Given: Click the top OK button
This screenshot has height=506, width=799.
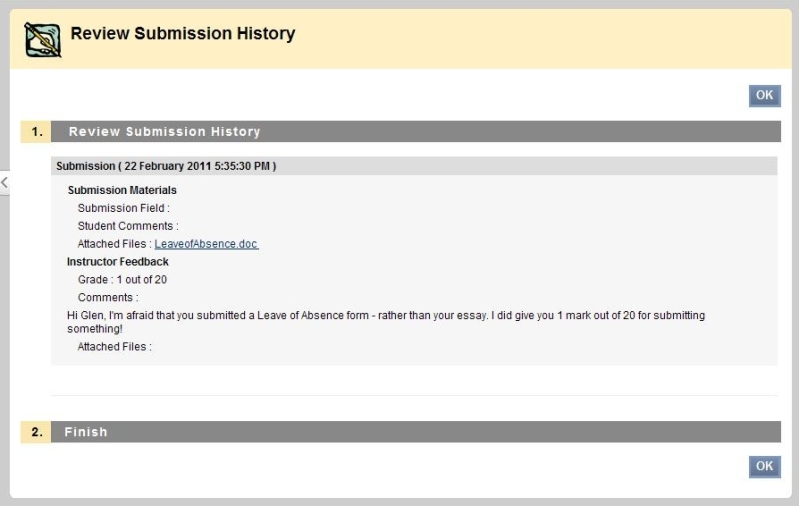Looking at the screenshot, I should (764, 95).
